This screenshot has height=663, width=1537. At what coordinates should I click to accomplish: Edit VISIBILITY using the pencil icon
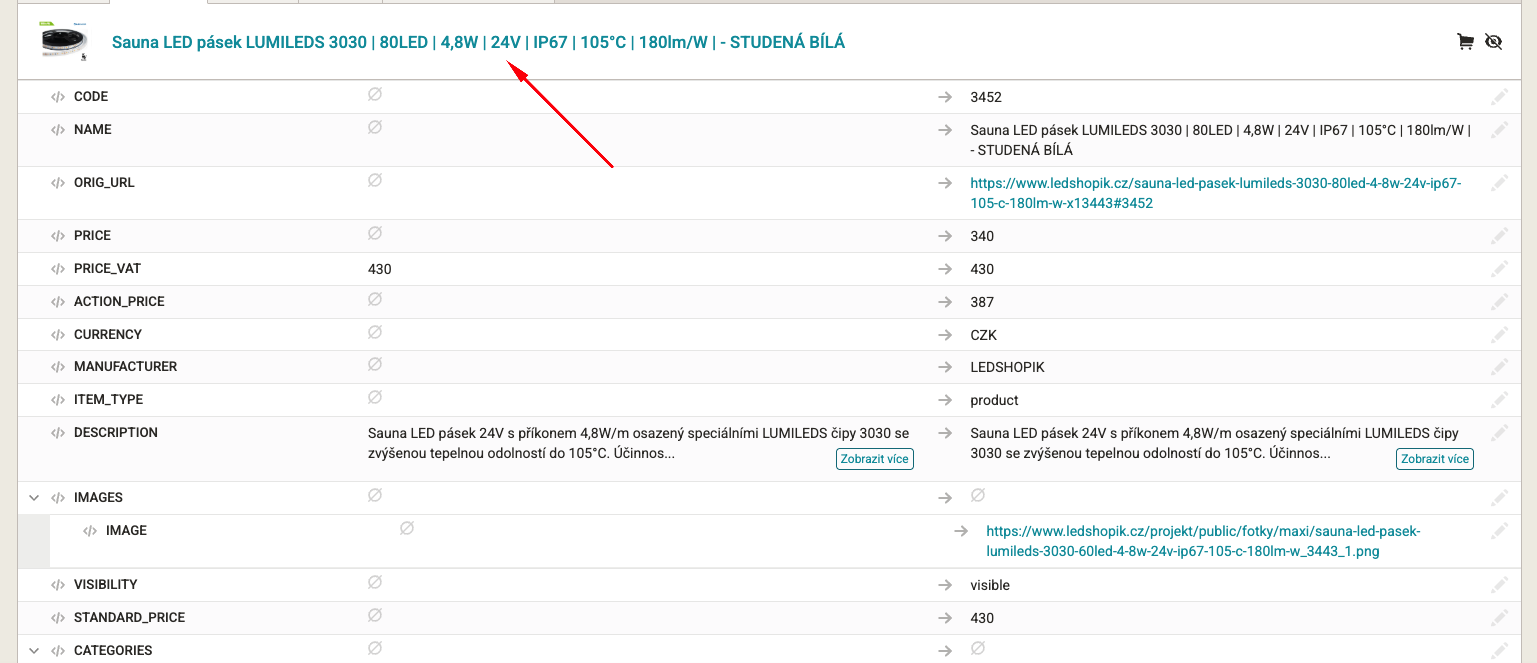(1499, 585)
